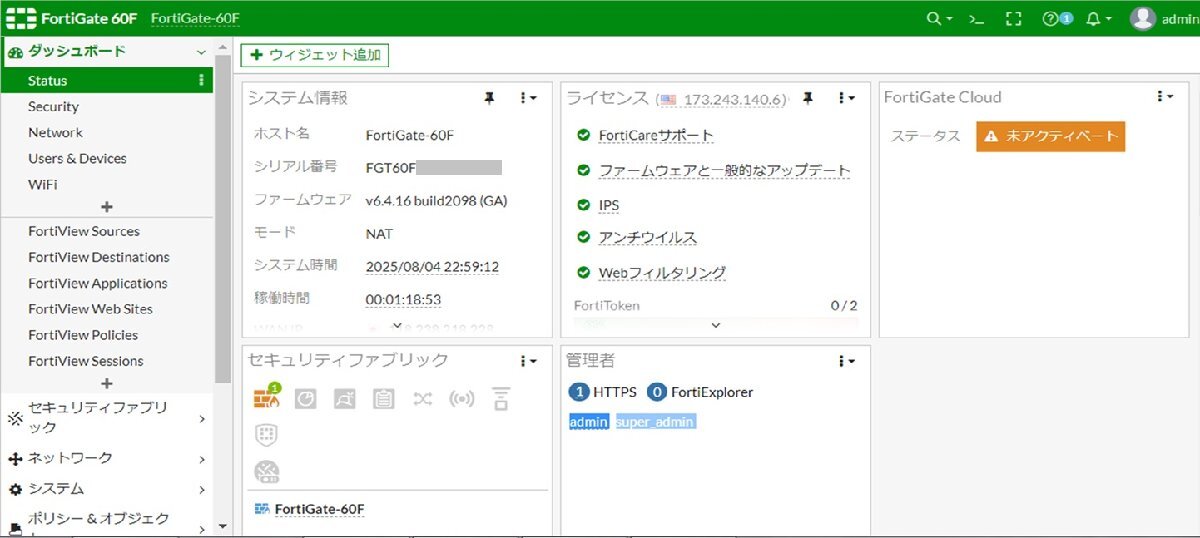Click the stacked-lines fabric icon

pyautogui.click(x=501, y=399)
